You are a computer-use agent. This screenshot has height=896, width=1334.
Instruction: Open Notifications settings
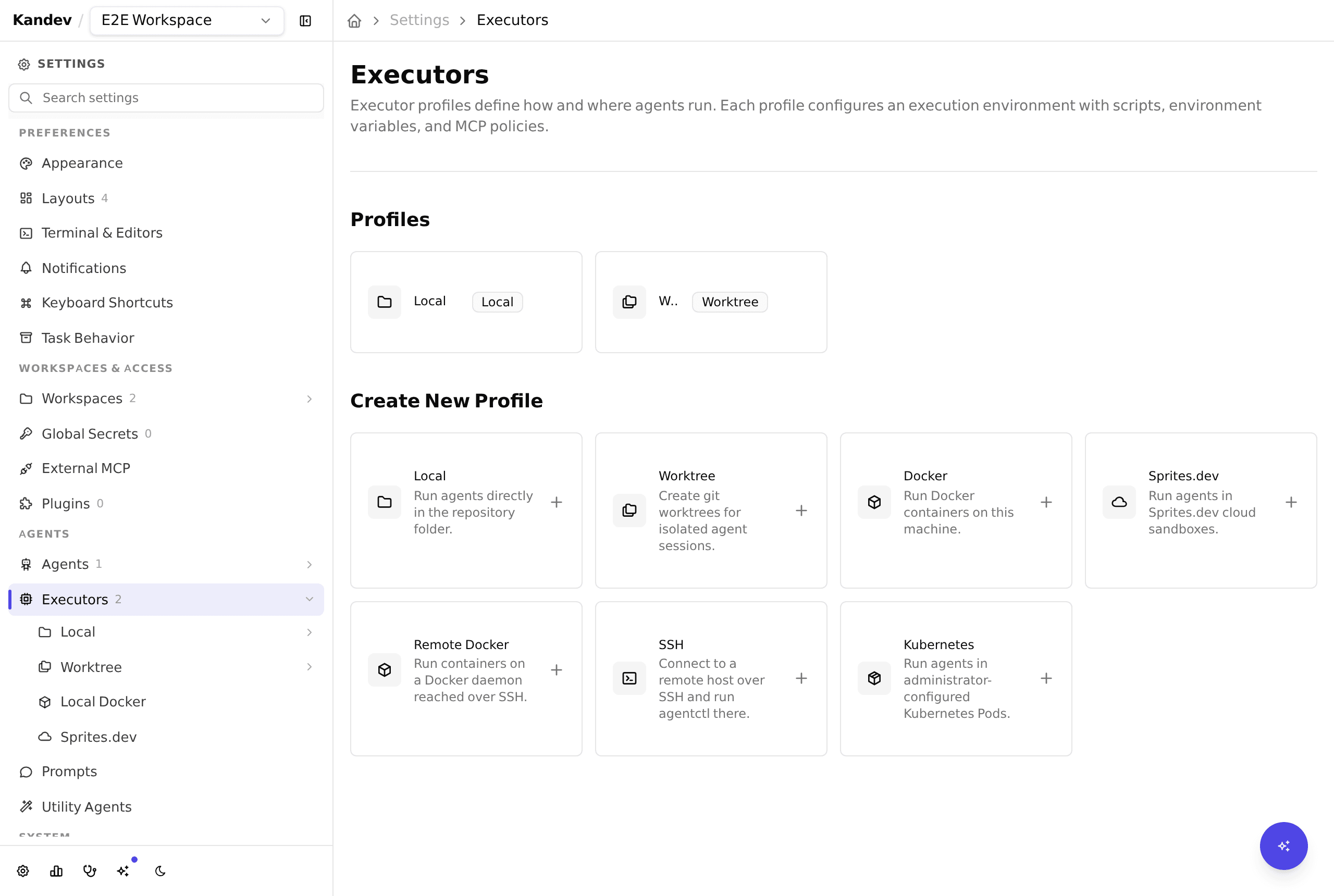pyautogui.click(x=166, y=268)
